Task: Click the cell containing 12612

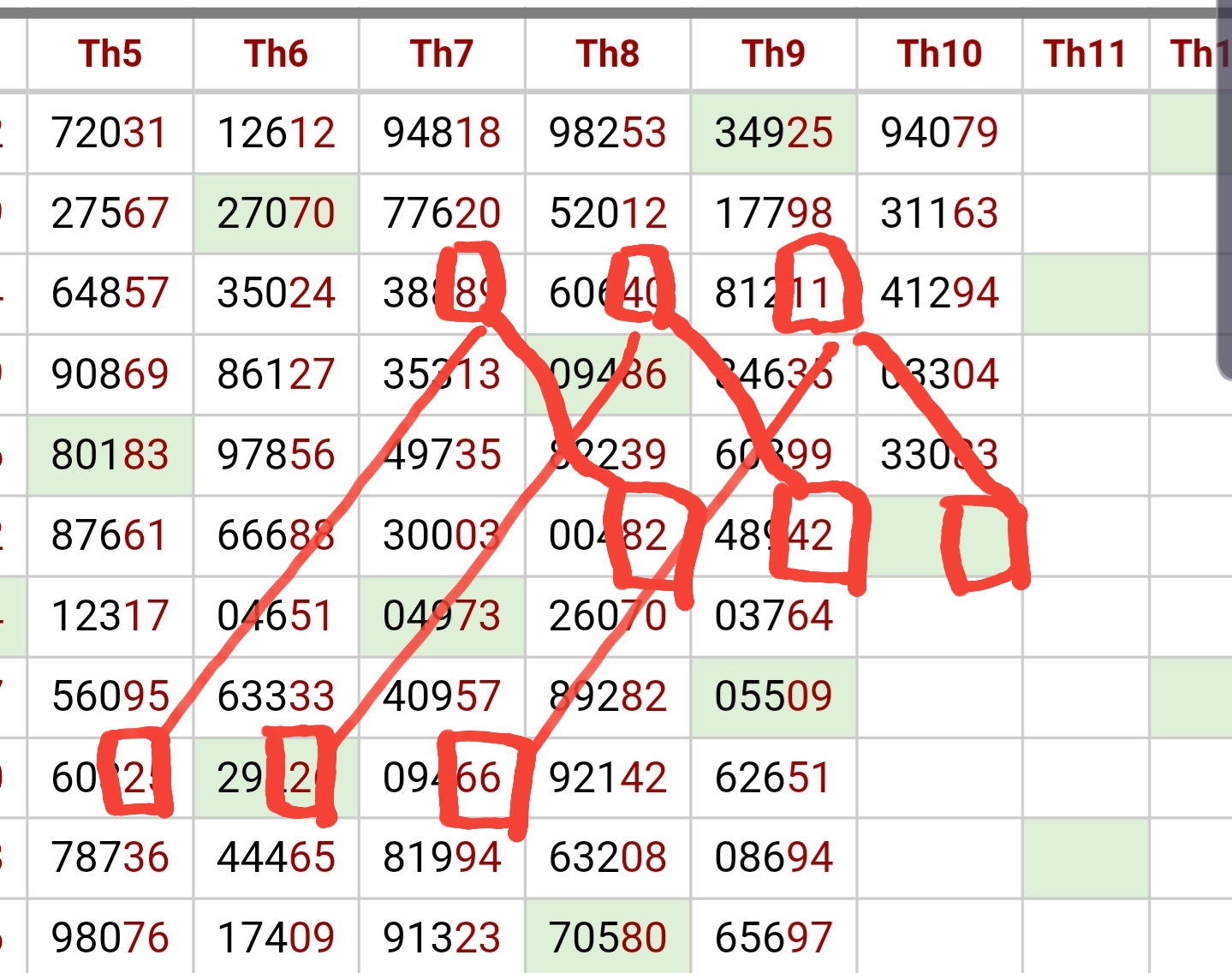Action: [x=276, y=134]
